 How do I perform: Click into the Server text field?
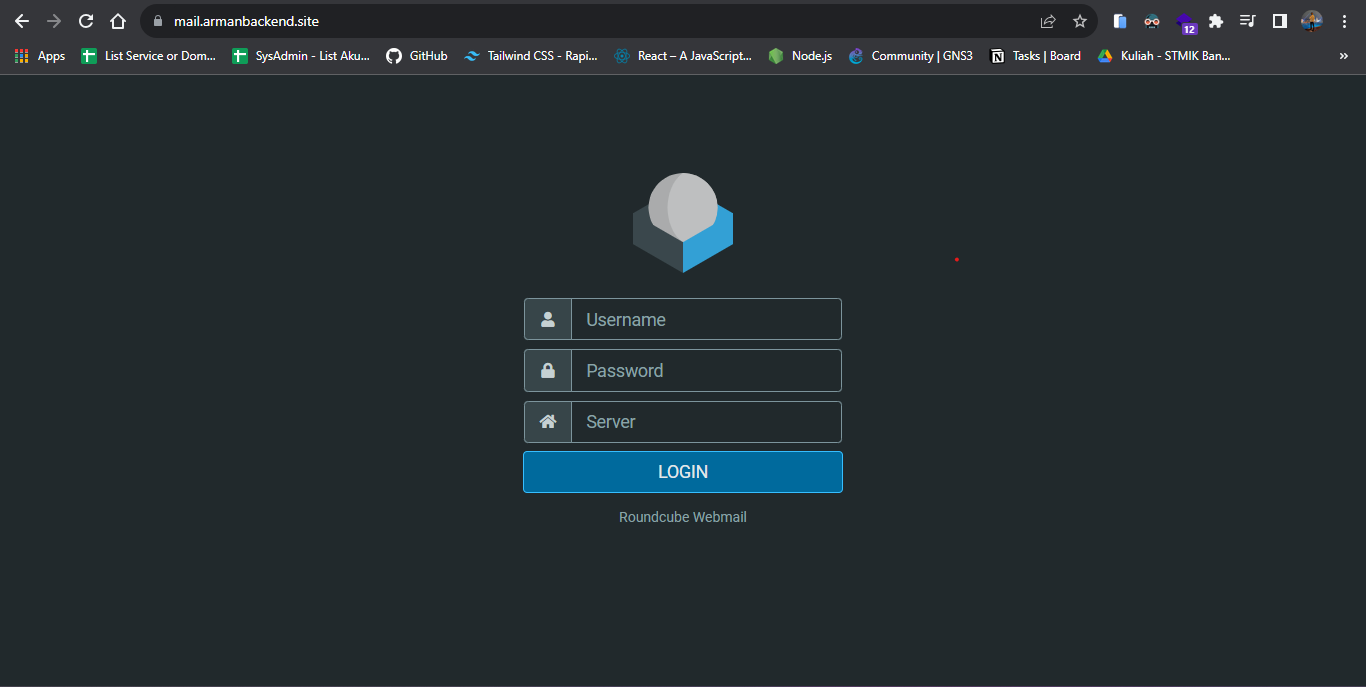(706, 422)
